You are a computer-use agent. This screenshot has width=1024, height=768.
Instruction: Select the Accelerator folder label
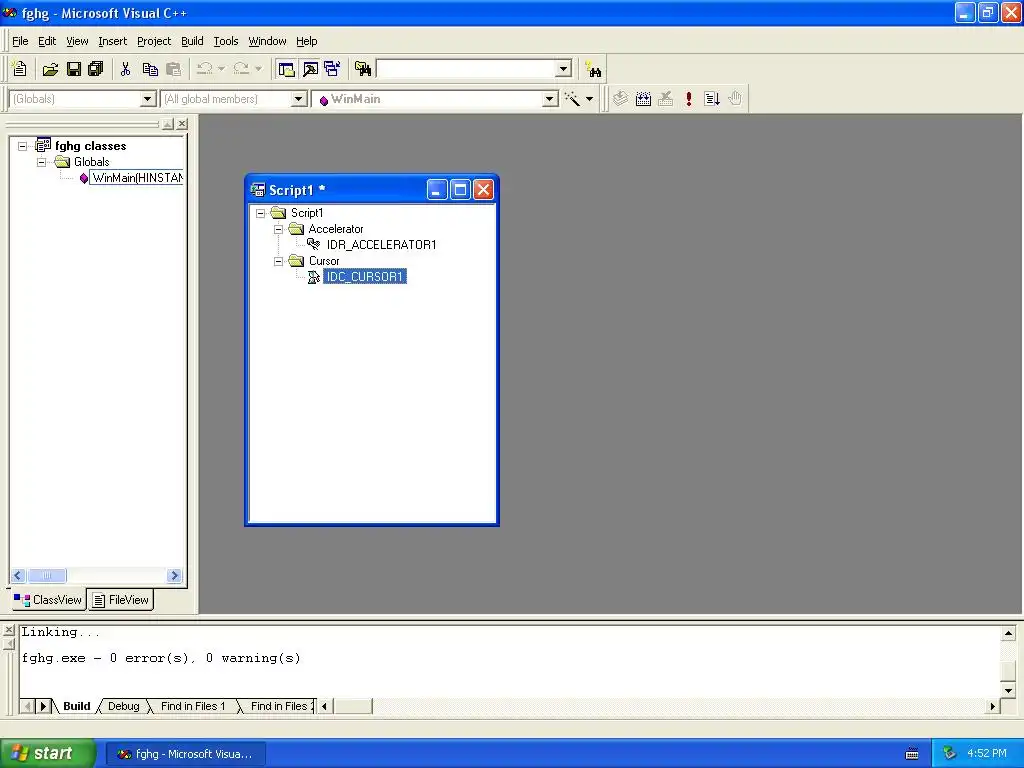click(x=336, y=229)
